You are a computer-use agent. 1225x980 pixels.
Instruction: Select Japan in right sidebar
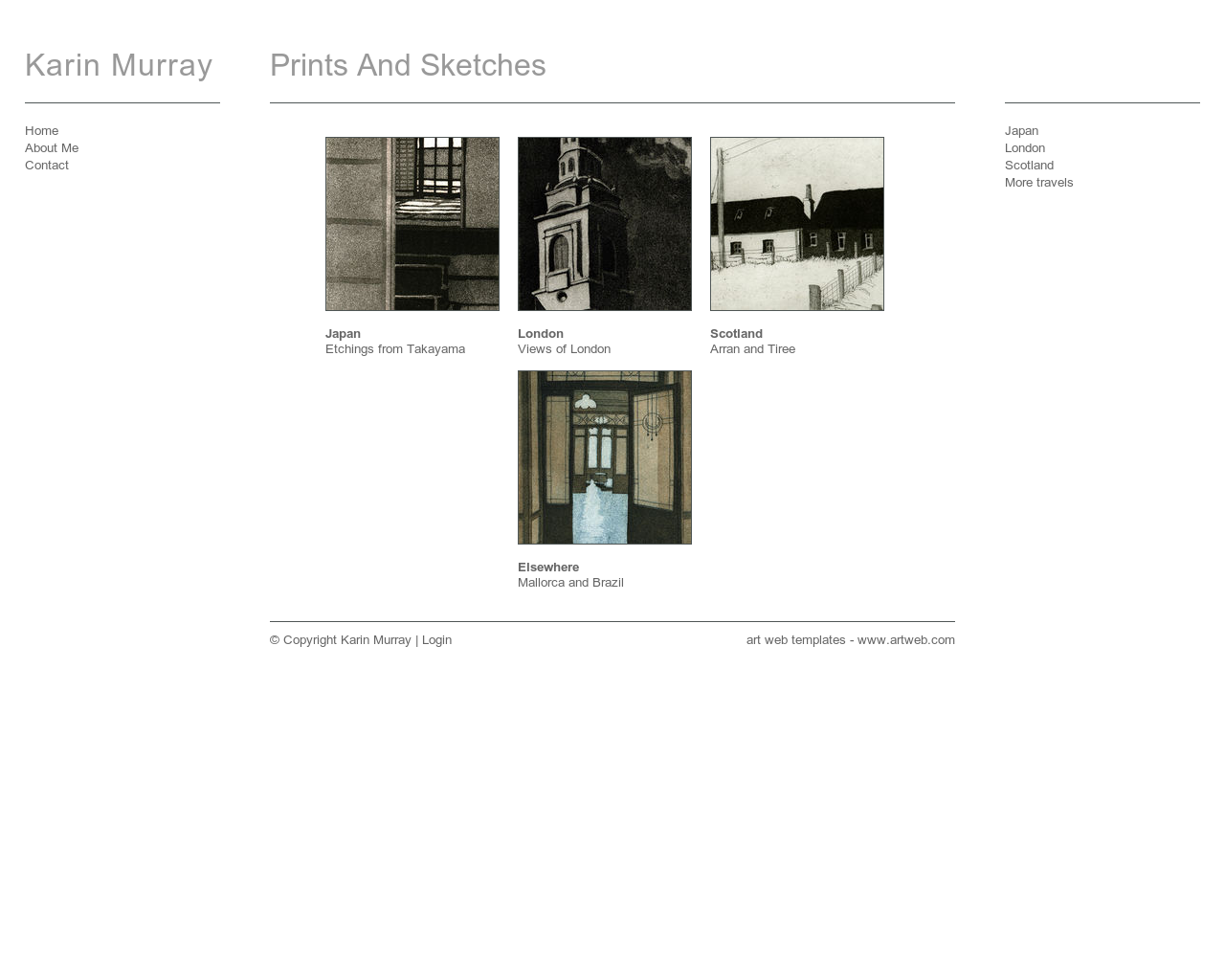1021,131
